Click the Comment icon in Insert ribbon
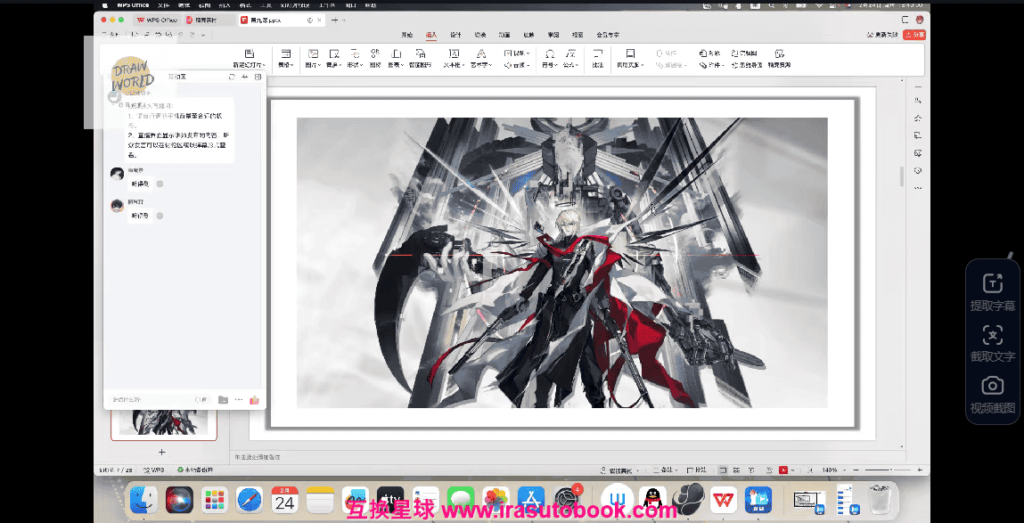 click(x=598, y=54)
